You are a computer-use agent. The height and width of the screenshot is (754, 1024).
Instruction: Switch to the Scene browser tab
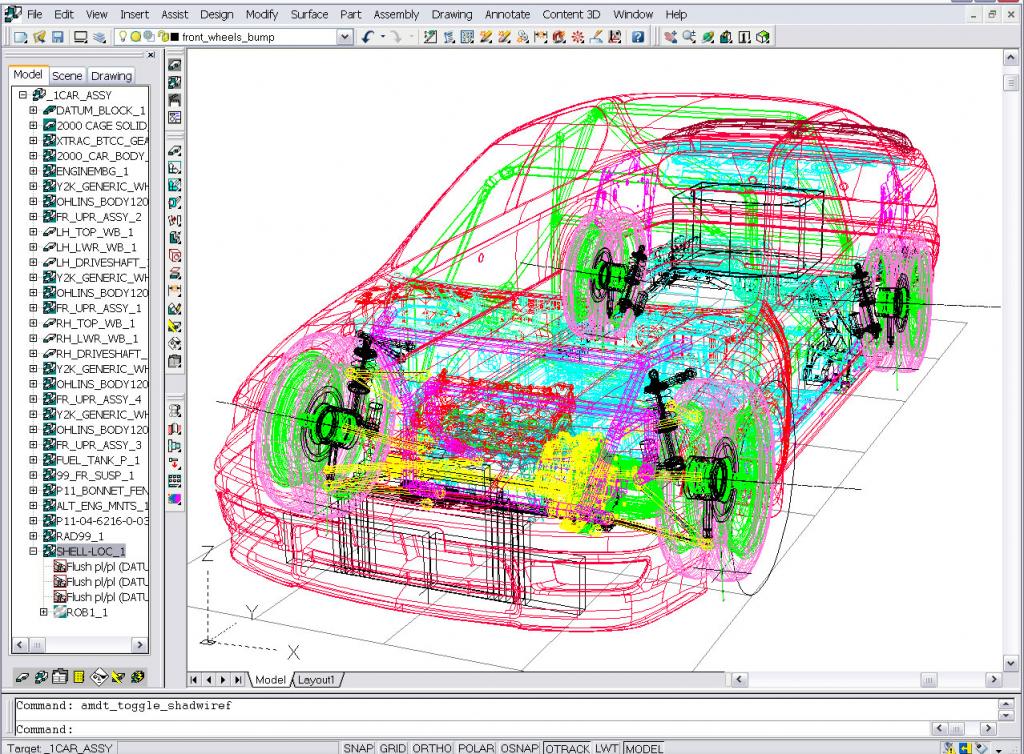pos(67,76)
